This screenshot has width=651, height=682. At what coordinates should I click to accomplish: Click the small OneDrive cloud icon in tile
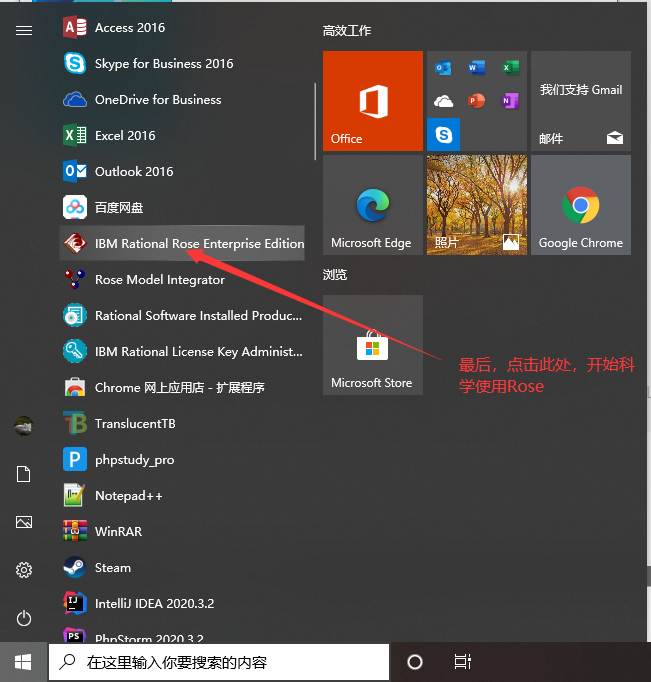(443, 101)
